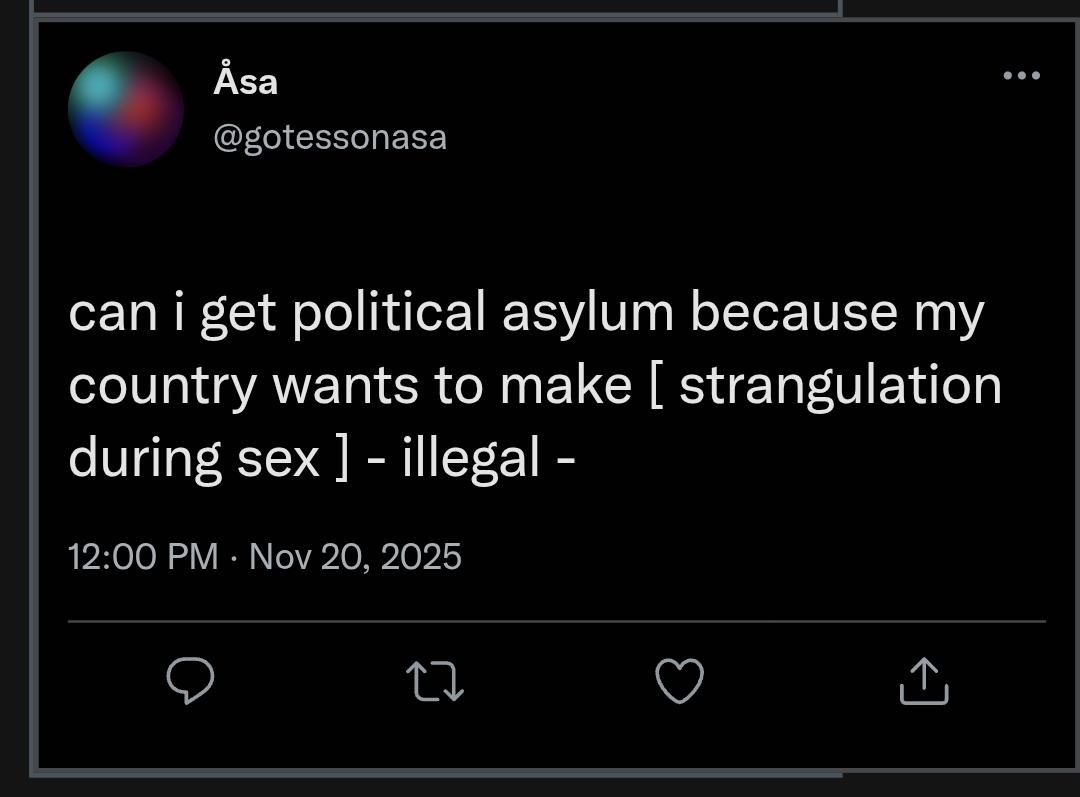Open the profile via the display name Åsa

[x=245, y=81]
